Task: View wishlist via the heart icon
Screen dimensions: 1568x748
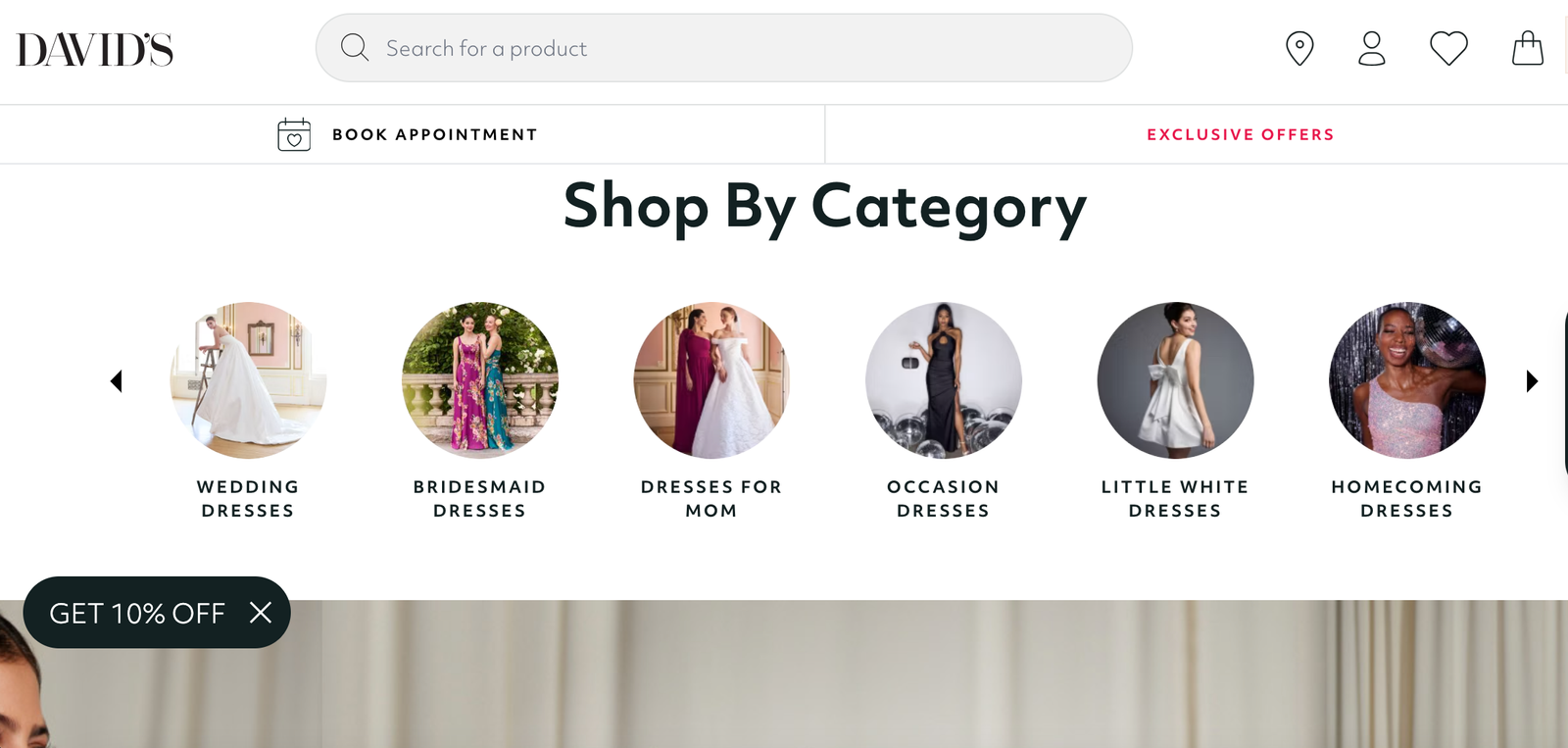Action: click(1448, 48)
